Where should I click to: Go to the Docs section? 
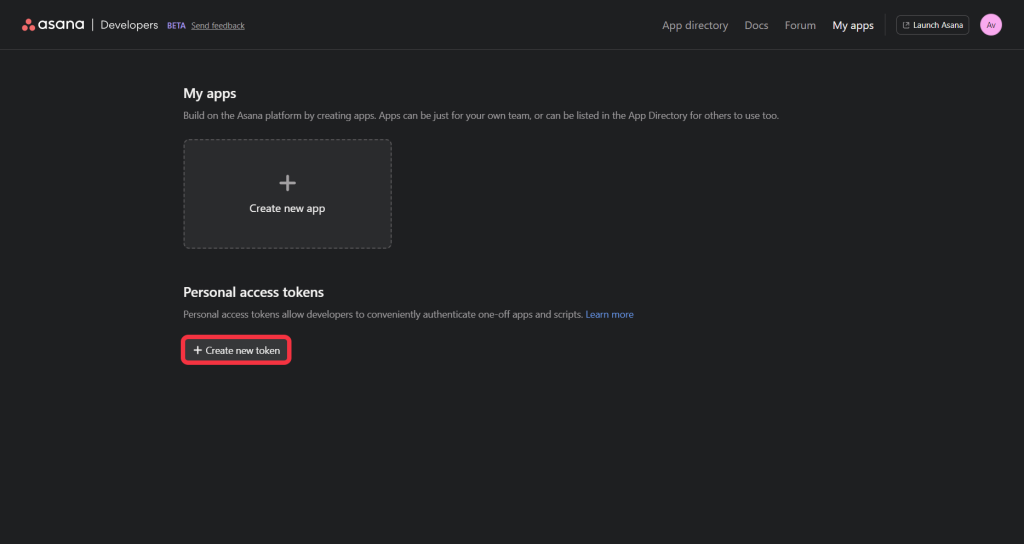pos(756,25)
